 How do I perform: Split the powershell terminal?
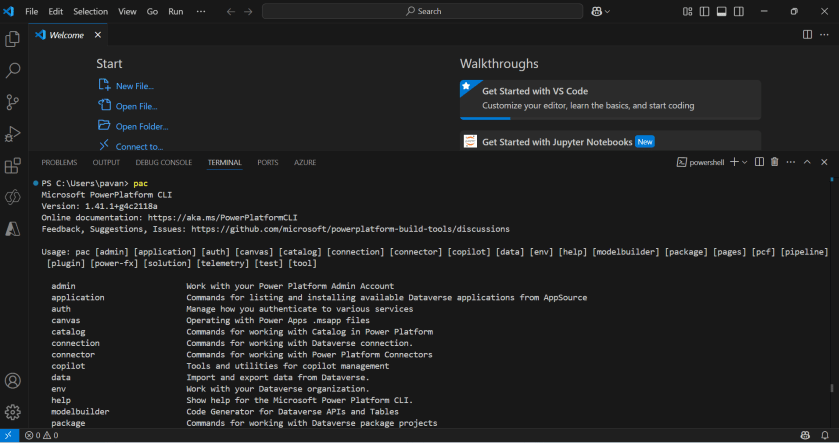(x=759, y=162)
